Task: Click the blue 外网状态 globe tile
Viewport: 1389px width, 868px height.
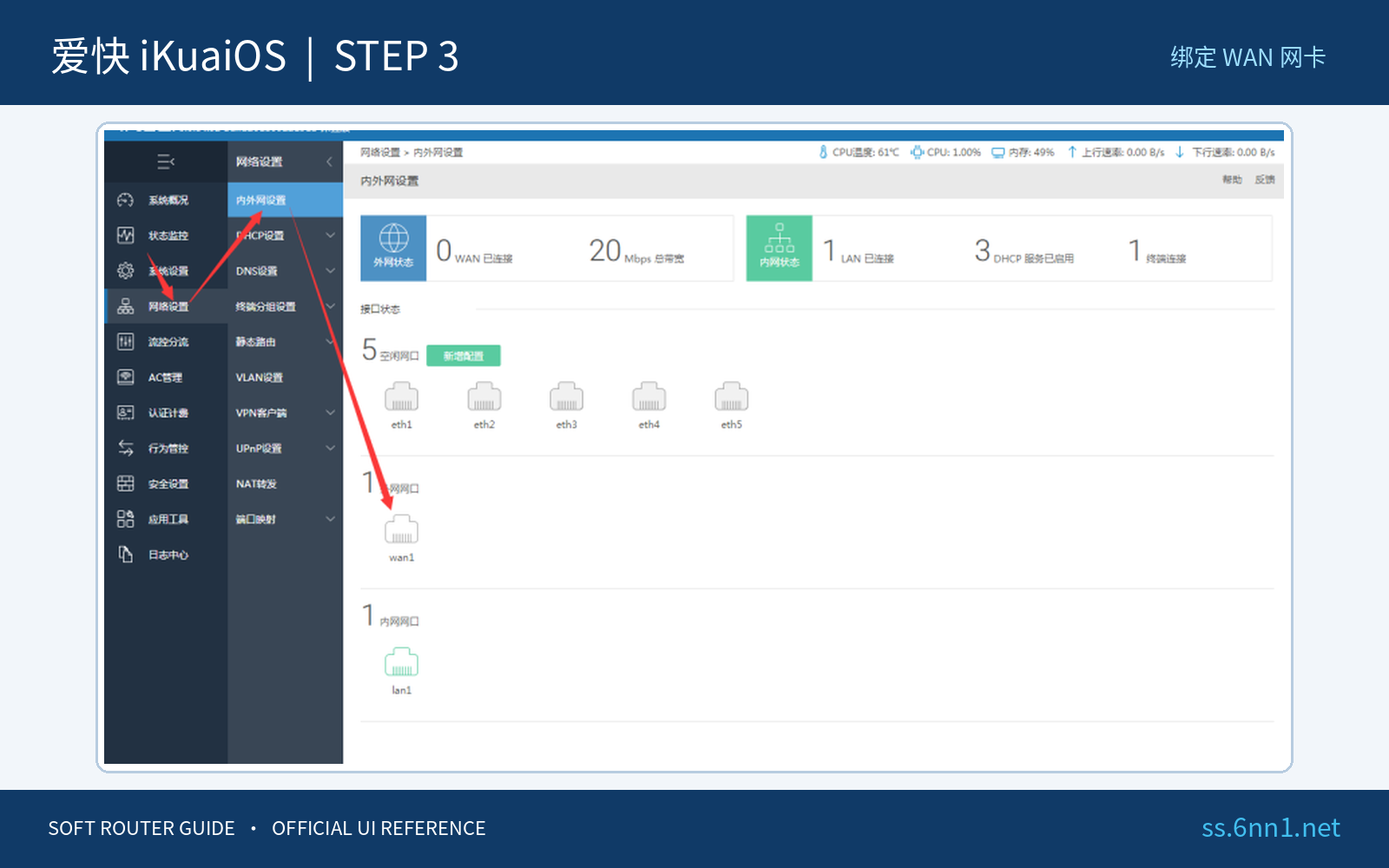Action: pos(393,248)
